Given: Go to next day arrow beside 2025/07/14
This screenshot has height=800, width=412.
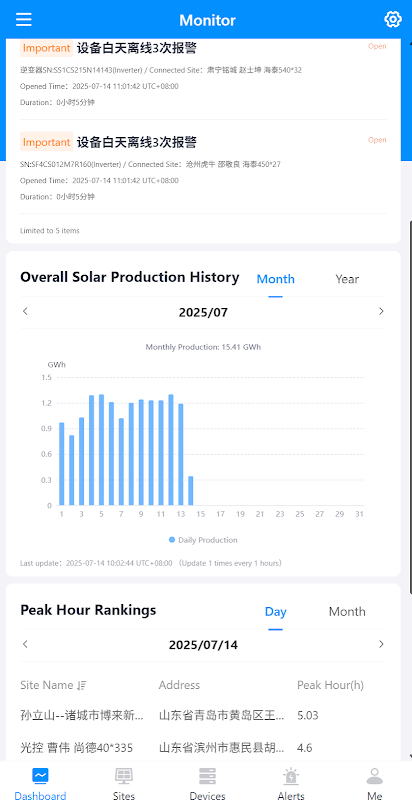Looking at the screenshot, I should point(381,644).
